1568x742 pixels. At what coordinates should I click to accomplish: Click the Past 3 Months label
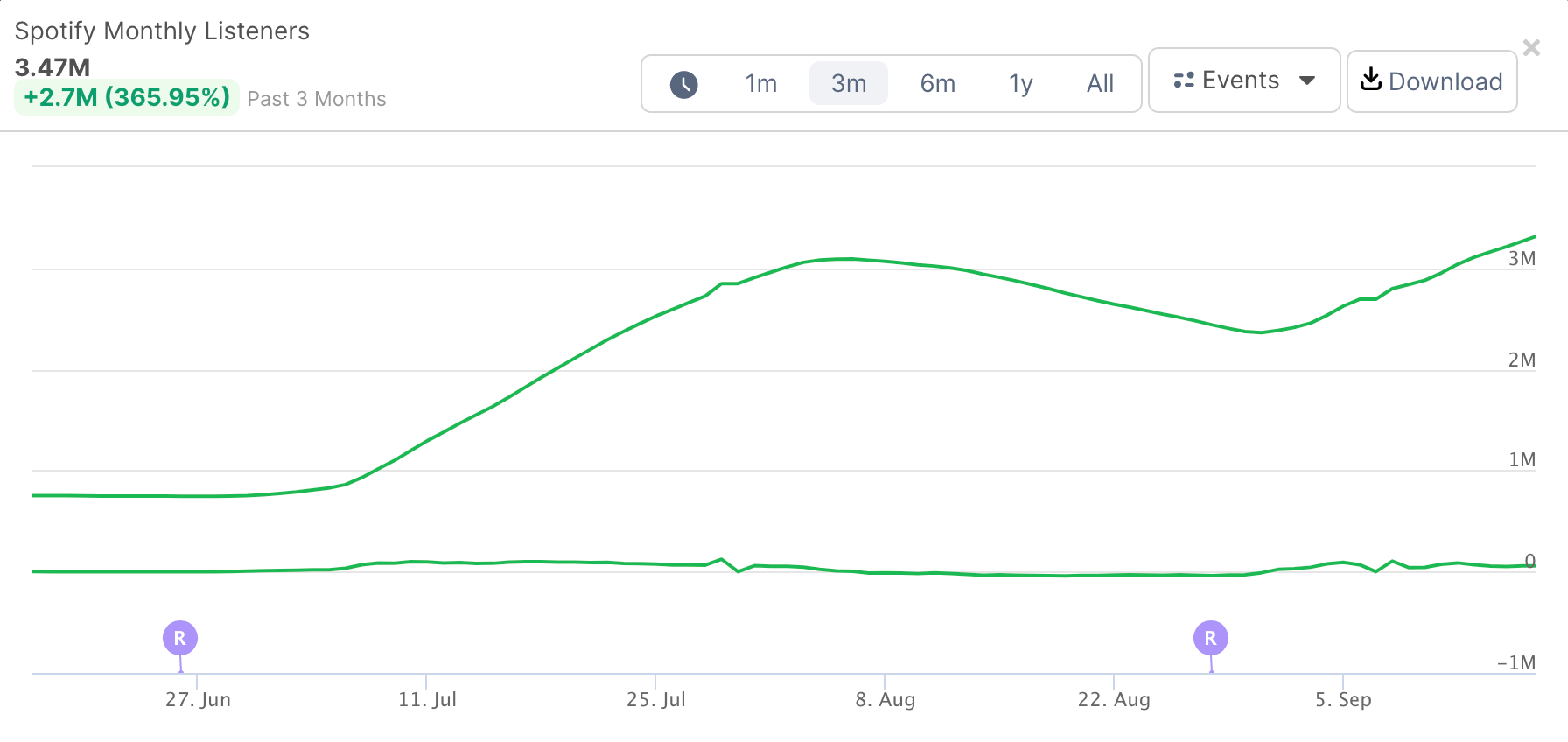pos(317,99)
